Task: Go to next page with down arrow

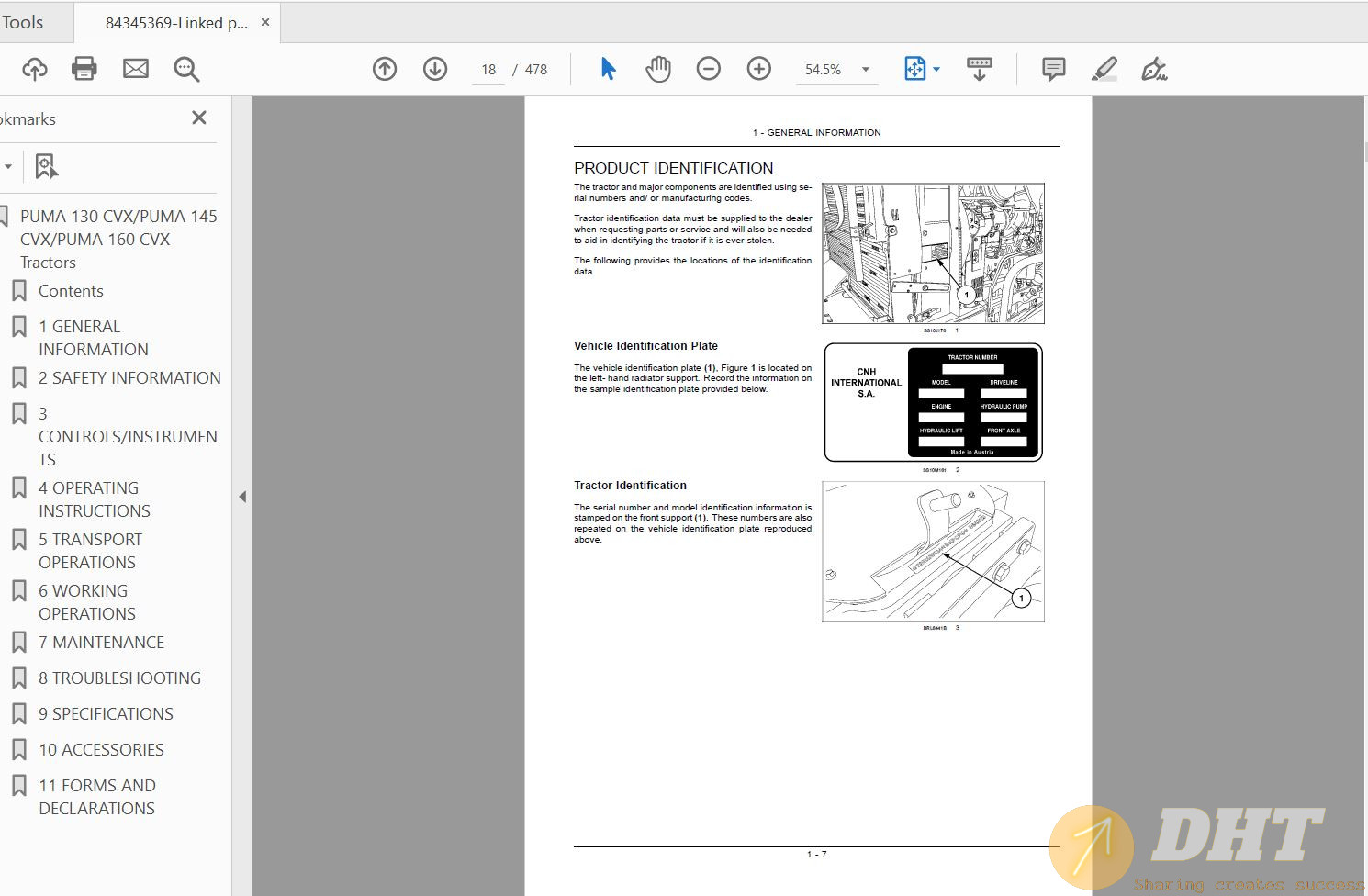Action: point(435,69)
